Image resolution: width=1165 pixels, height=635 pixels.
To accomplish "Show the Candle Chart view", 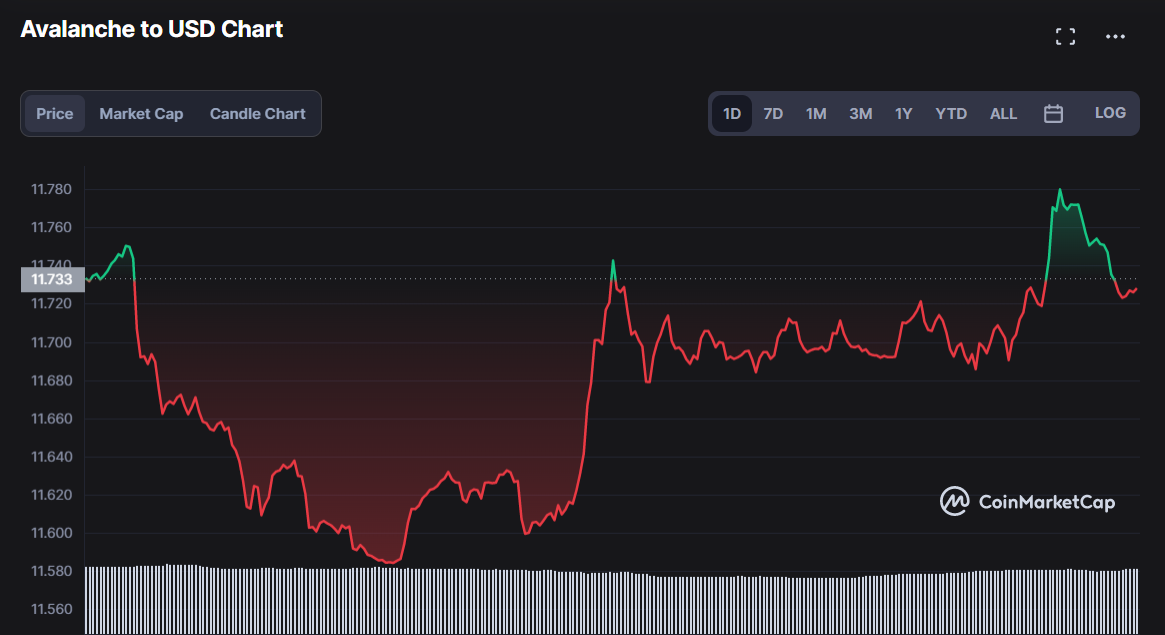I will pos(257,114).
